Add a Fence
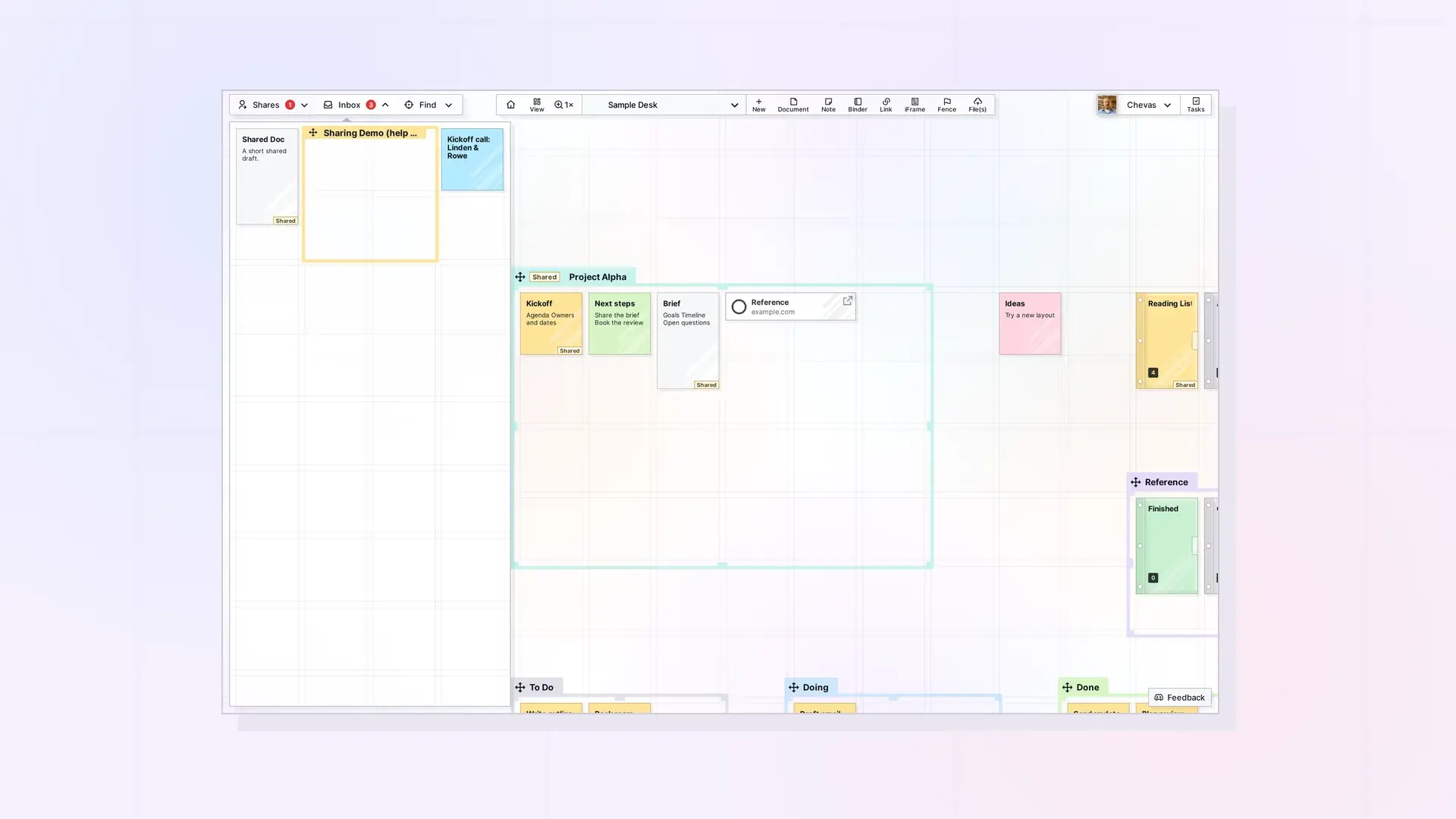 click(x=946, y=105)
